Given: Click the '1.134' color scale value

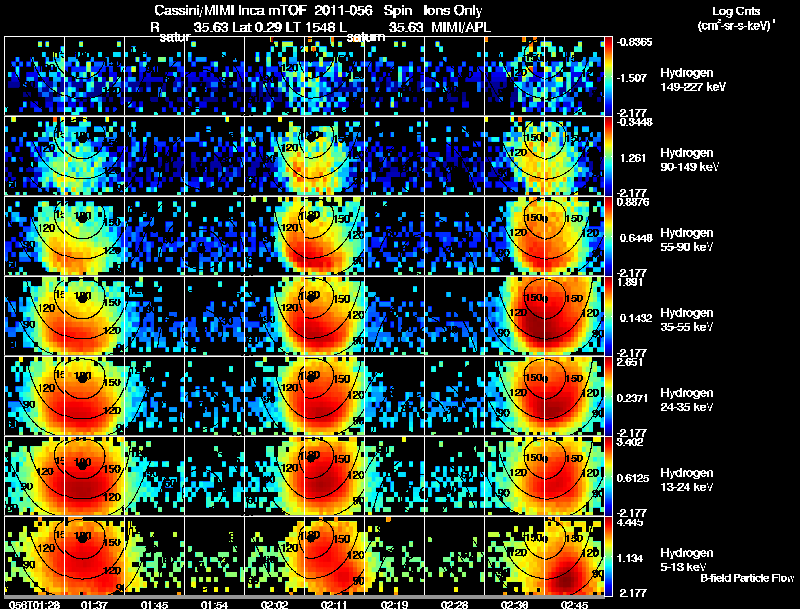Looking at the screenshot, I should (x=630, y=558).
